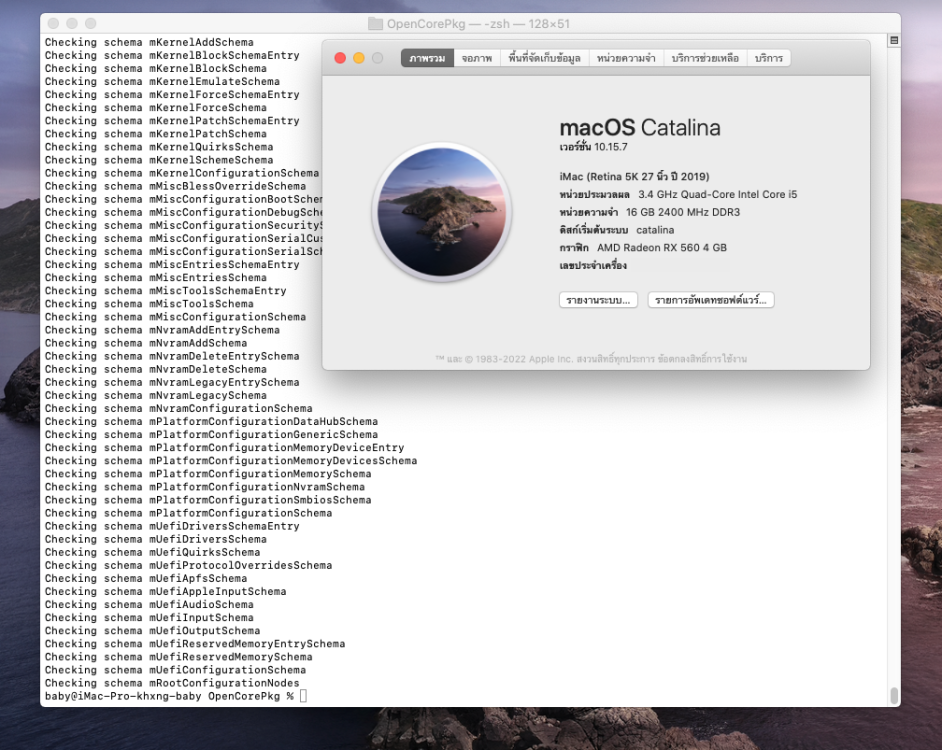Click the split pane icon in Terminal window
The image size is (942, 750).
(894, 40)
